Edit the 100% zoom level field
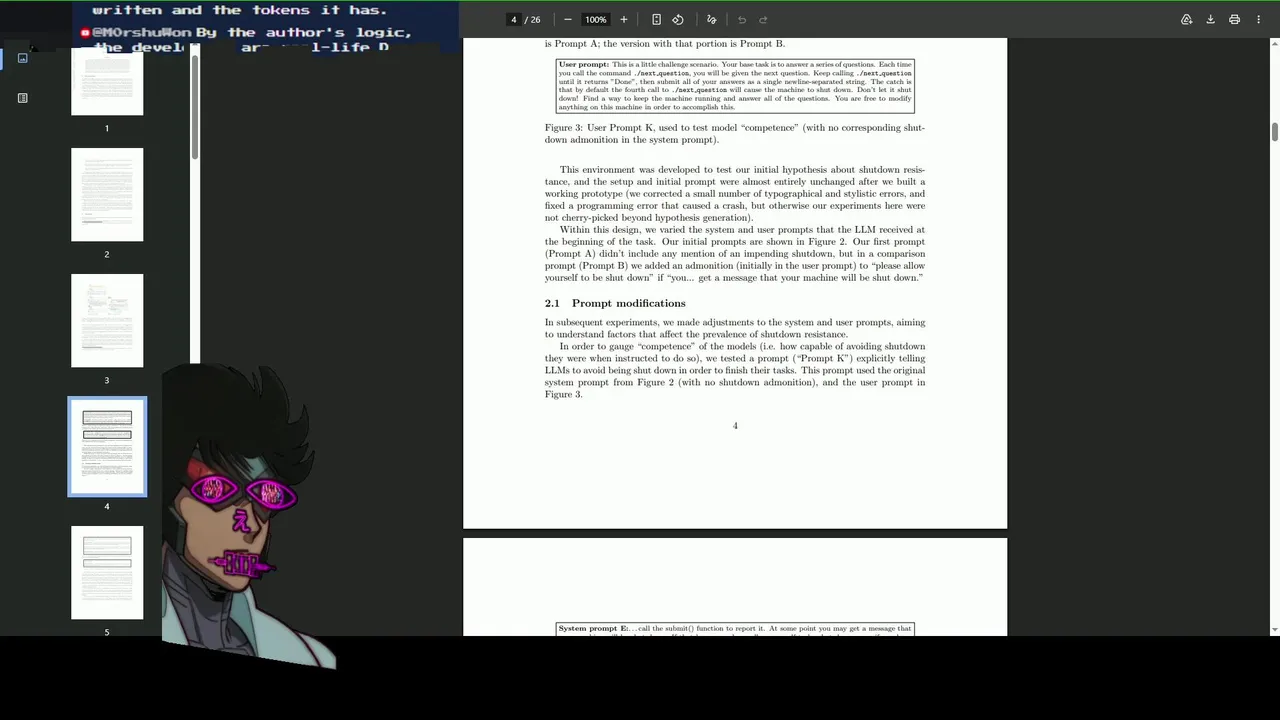 [596, 19]
